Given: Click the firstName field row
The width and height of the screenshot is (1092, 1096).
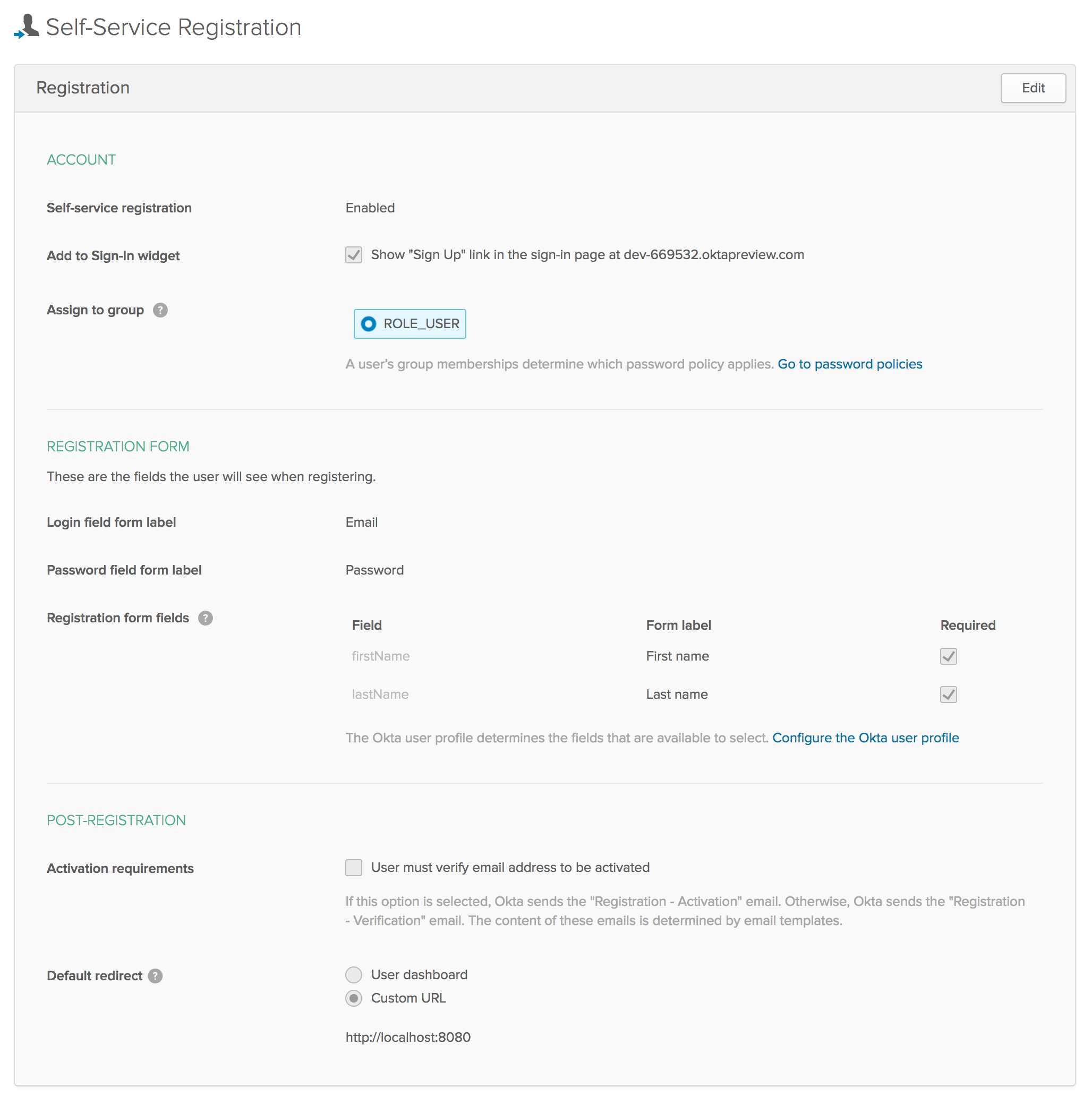Looking at the screenshot, I should [381, 656].
